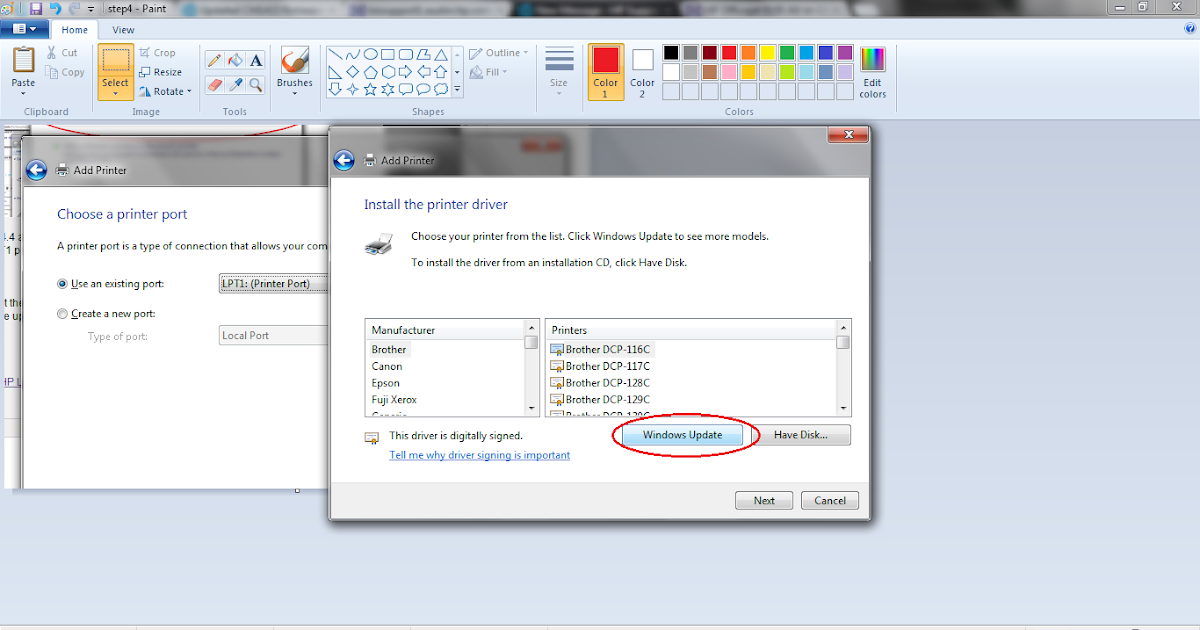
Task: Select Brother DCP-116C printer
Action: [601, 349]
